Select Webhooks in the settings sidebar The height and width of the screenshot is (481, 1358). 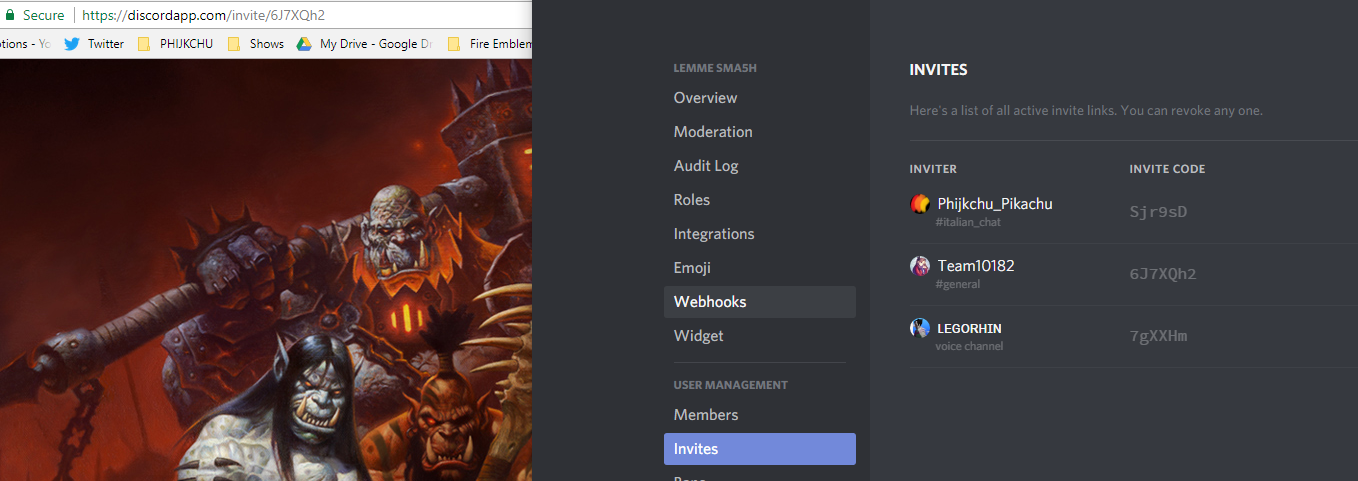(x=760, y=302)
